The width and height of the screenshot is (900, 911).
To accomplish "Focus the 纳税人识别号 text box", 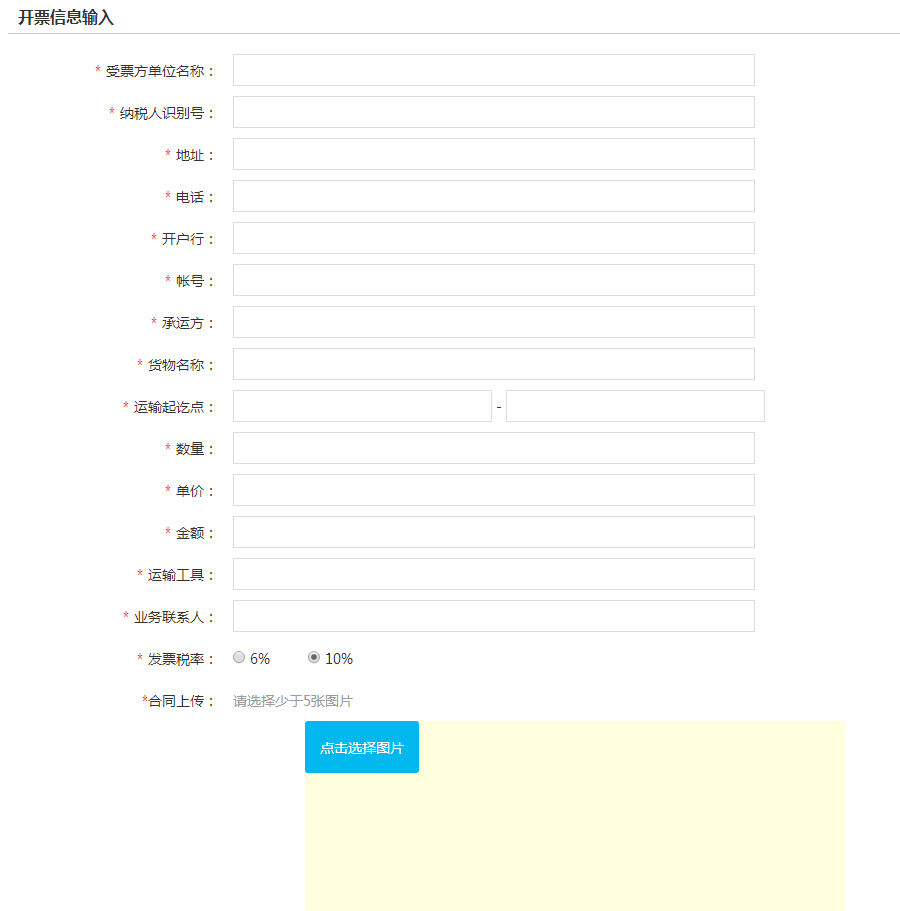I will [x=494, y=112].
